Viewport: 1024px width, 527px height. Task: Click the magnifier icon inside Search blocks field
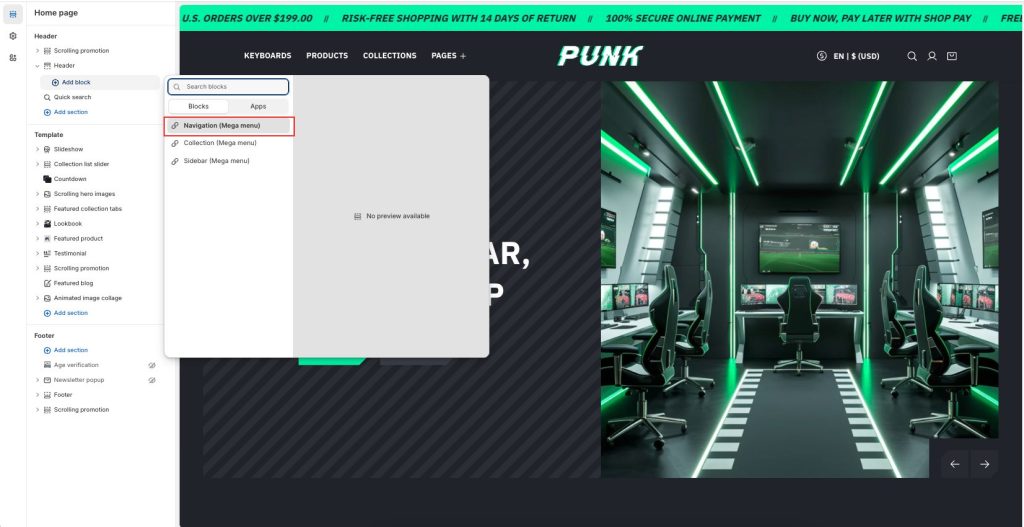click(177, 87)
